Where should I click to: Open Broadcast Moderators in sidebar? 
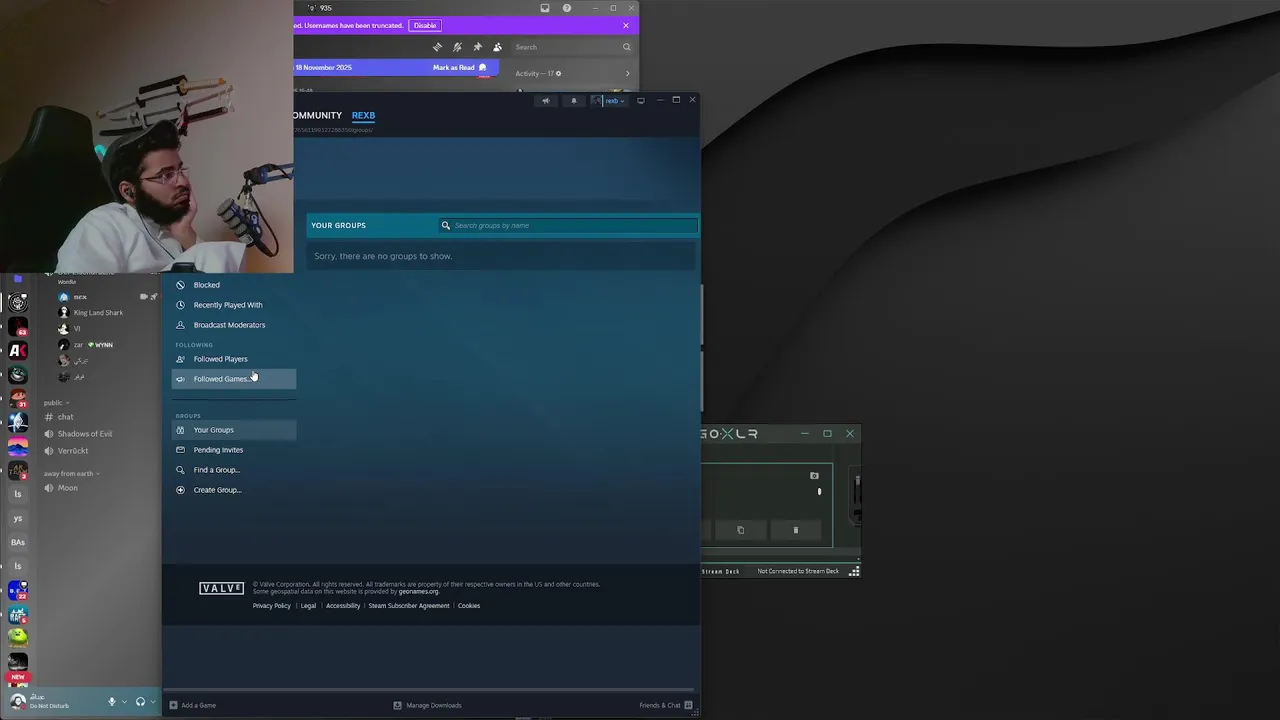pyautogui.click(x=233, y=325)
